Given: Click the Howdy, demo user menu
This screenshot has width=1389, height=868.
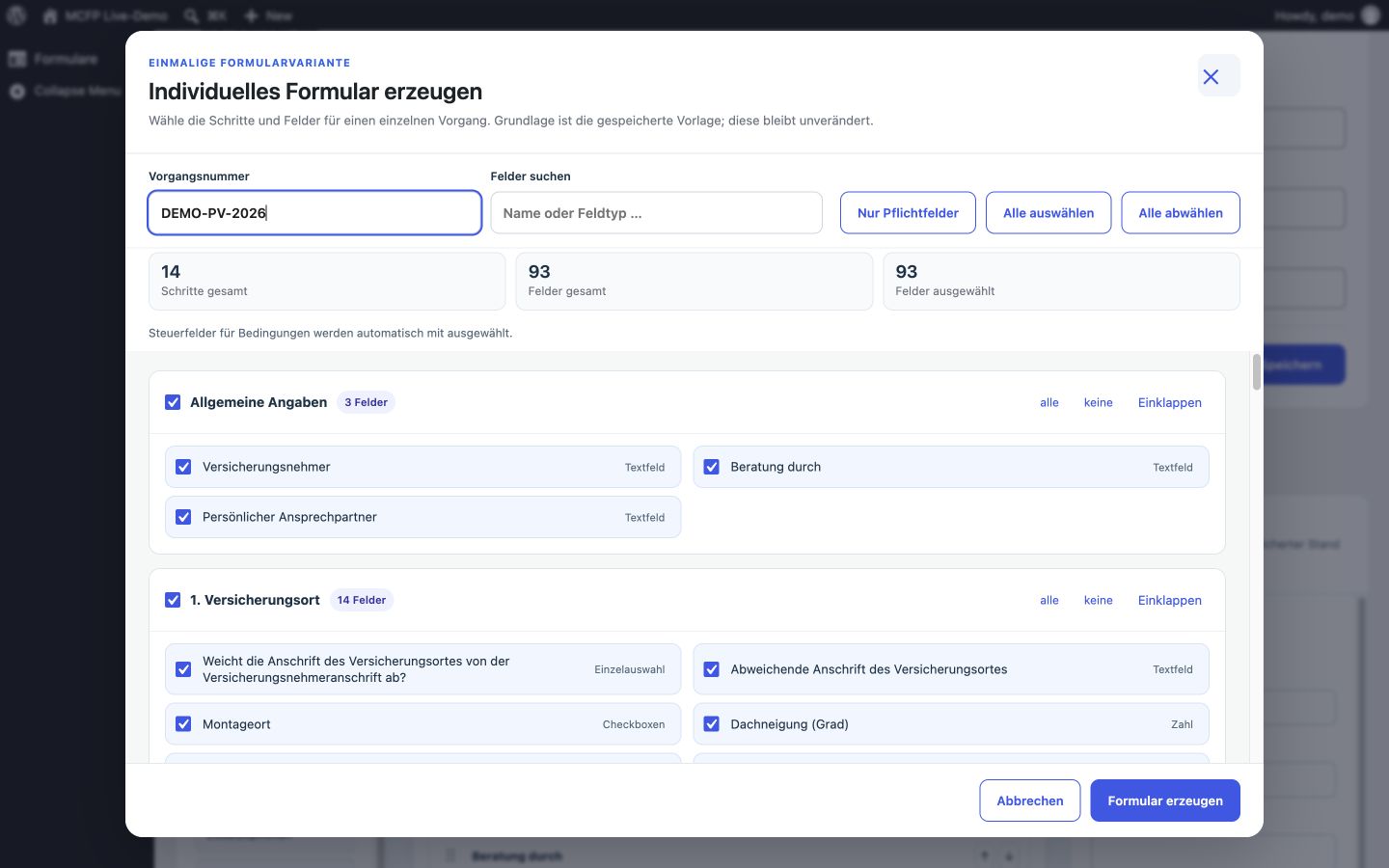Looking at the screenshot, I should (x=1327, y=15).
